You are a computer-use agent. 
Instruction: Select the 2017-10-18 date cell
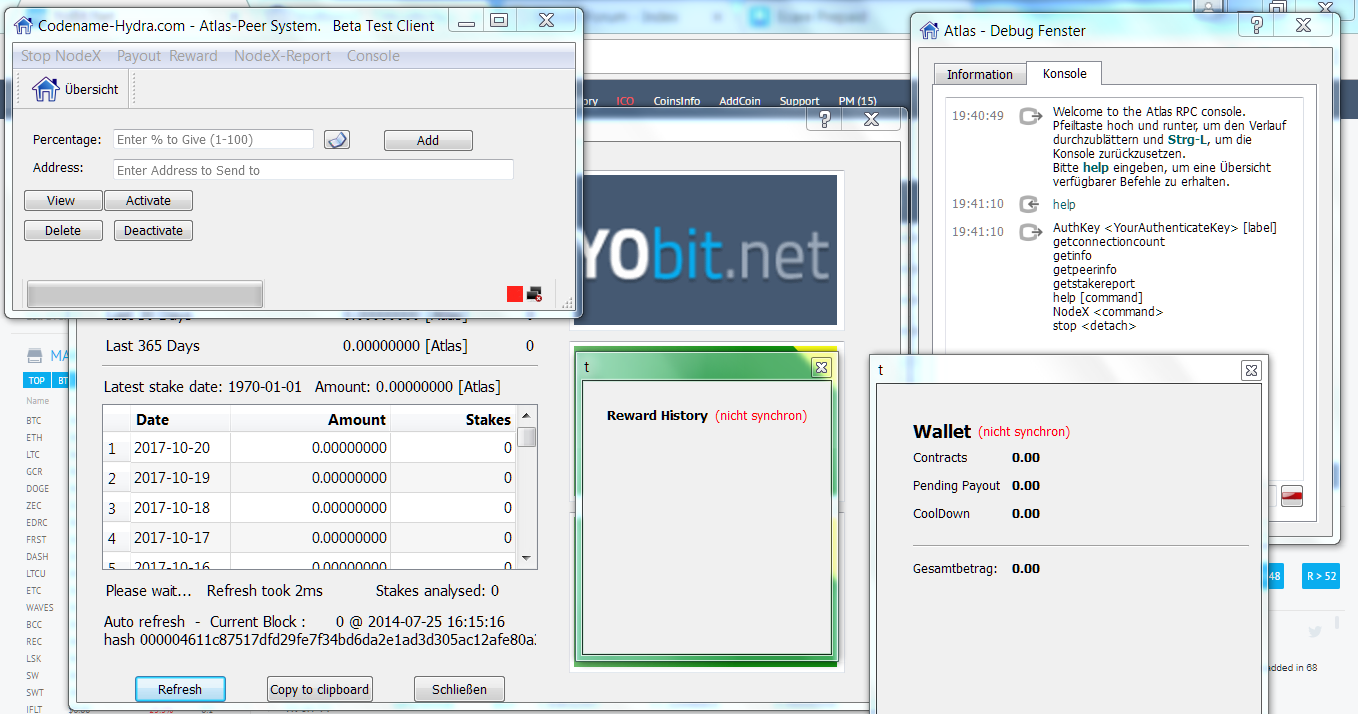180,508
